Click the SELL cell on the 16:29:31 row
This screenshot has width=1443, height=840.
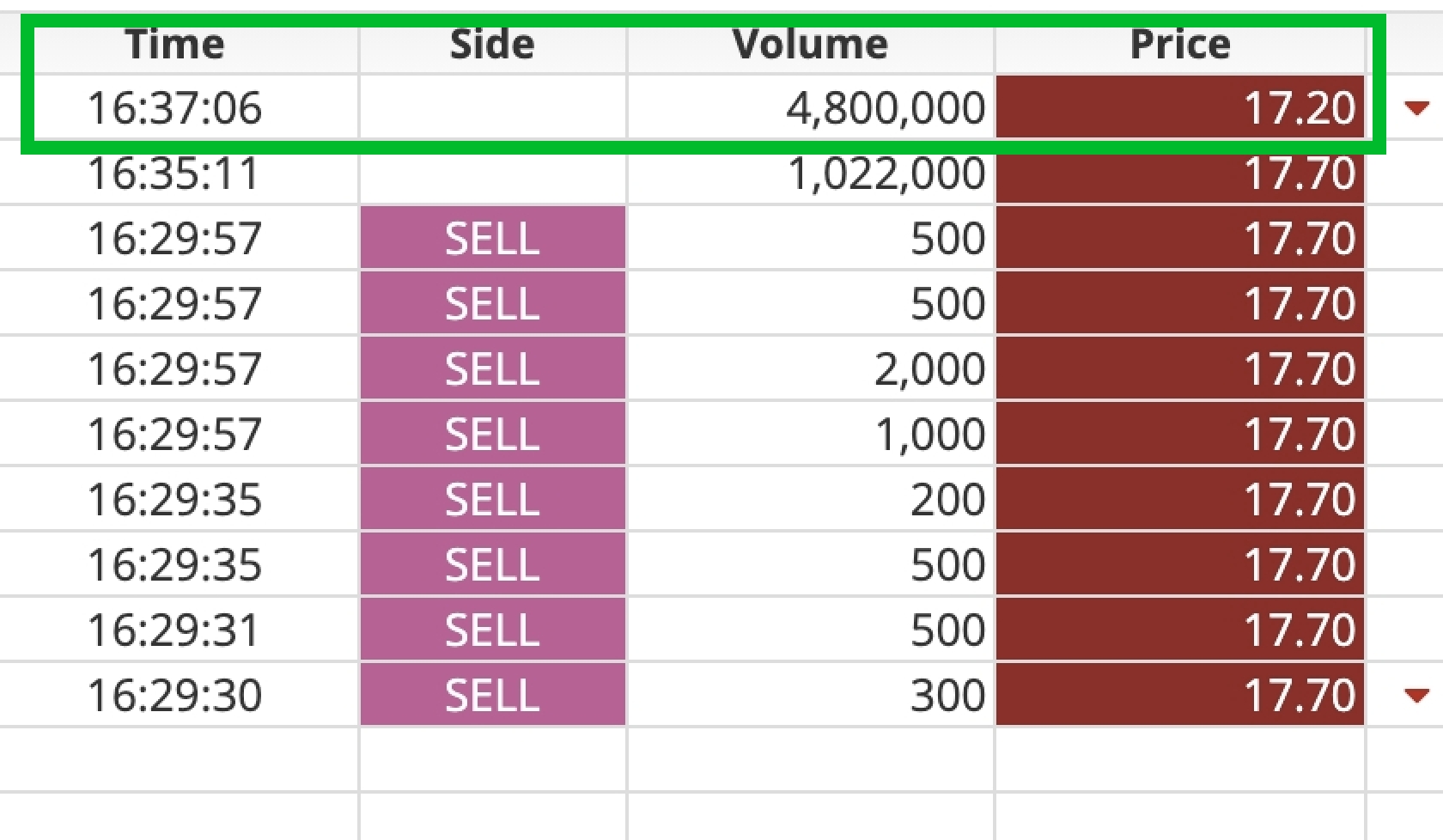pyautogui.click(x=492, y=630)
